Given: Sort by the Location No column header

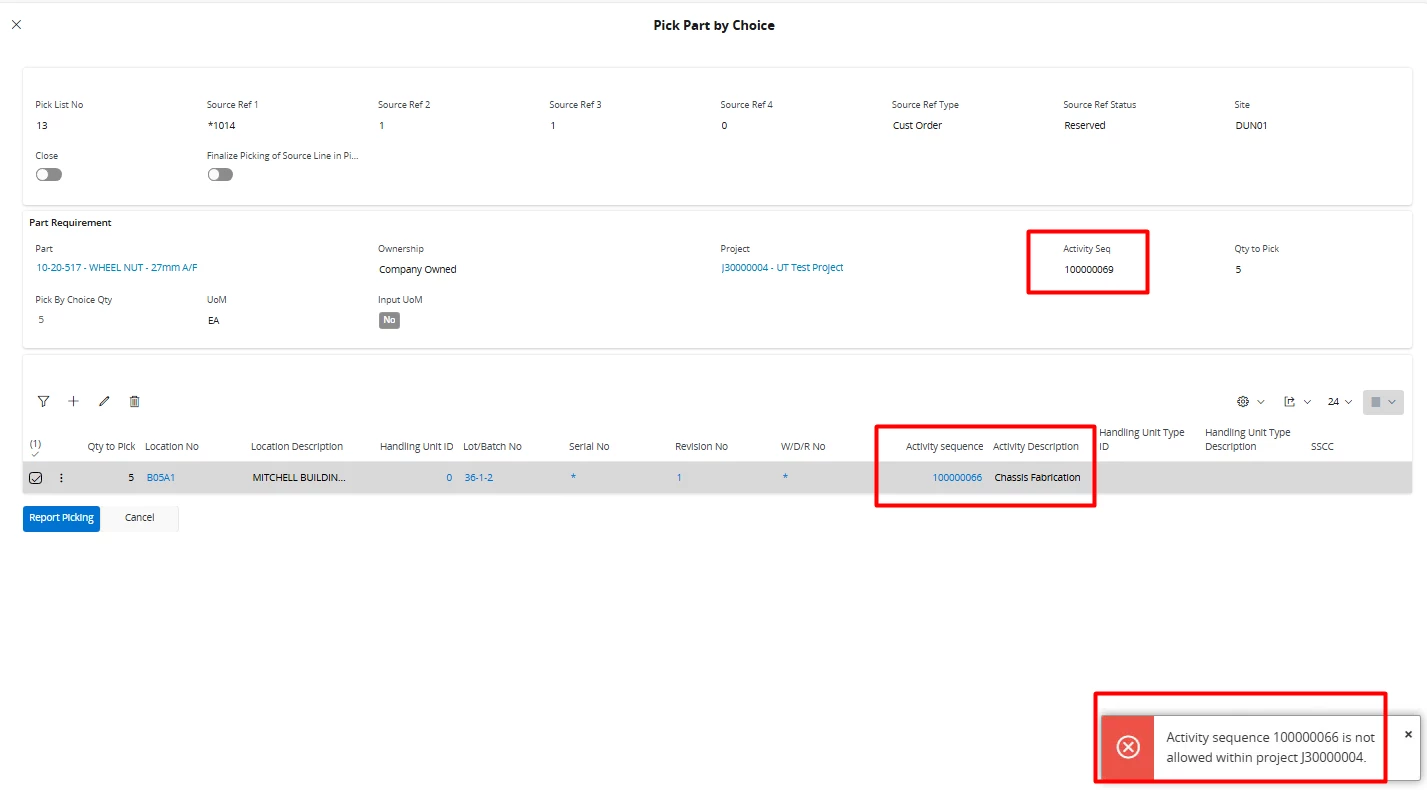Looking at the screenshot, I should (x=172, y=447).
